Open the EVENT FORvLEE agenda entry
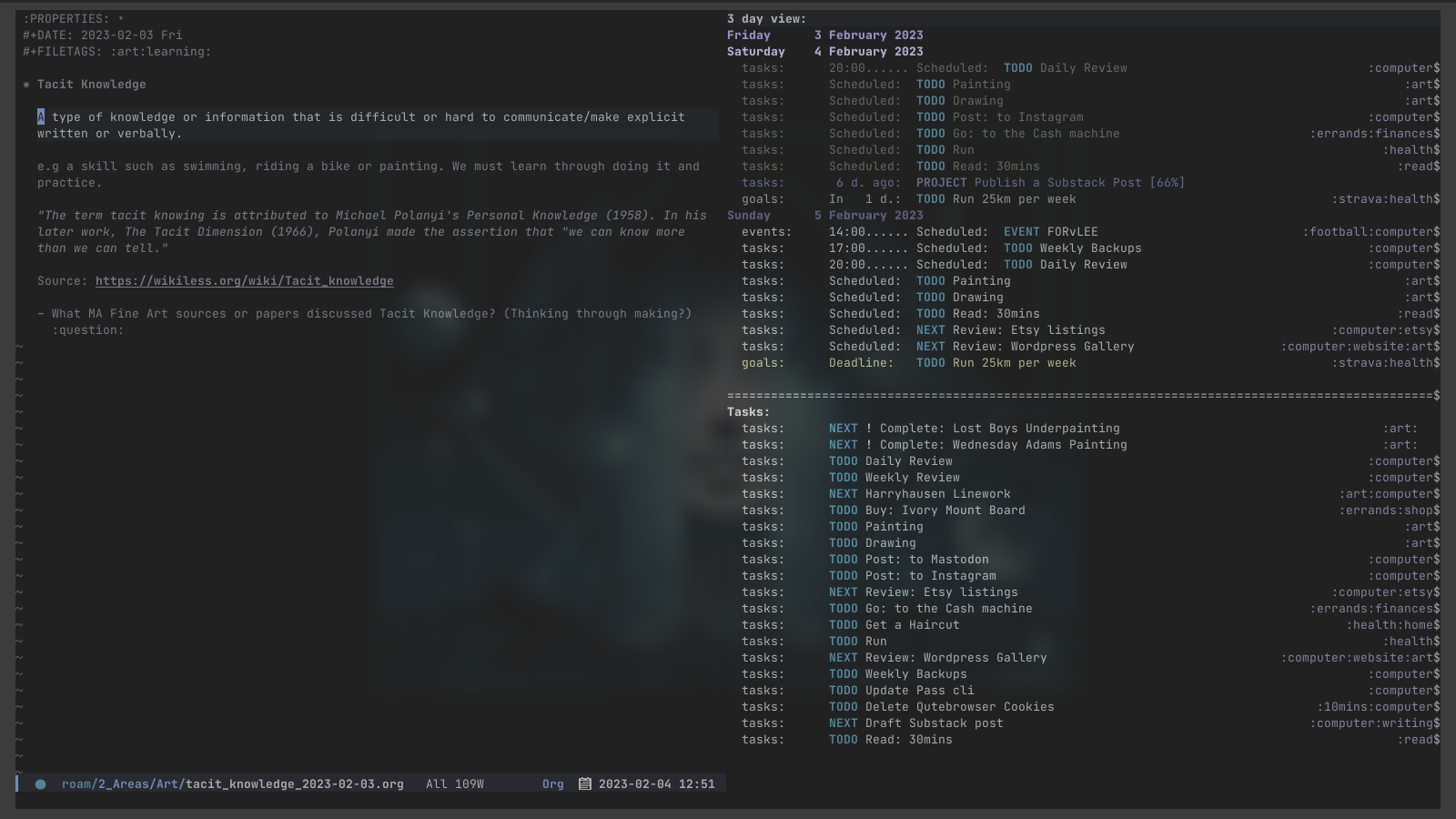 1051,232
